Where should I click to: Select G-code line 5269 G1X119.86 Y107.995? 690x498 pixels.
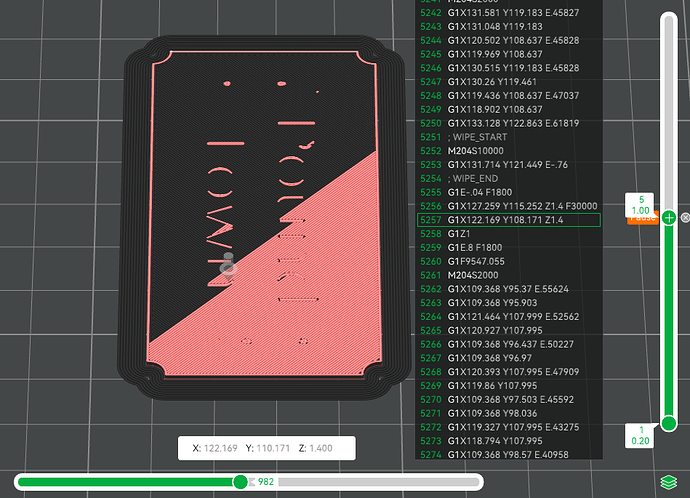(x=509, y=386)
